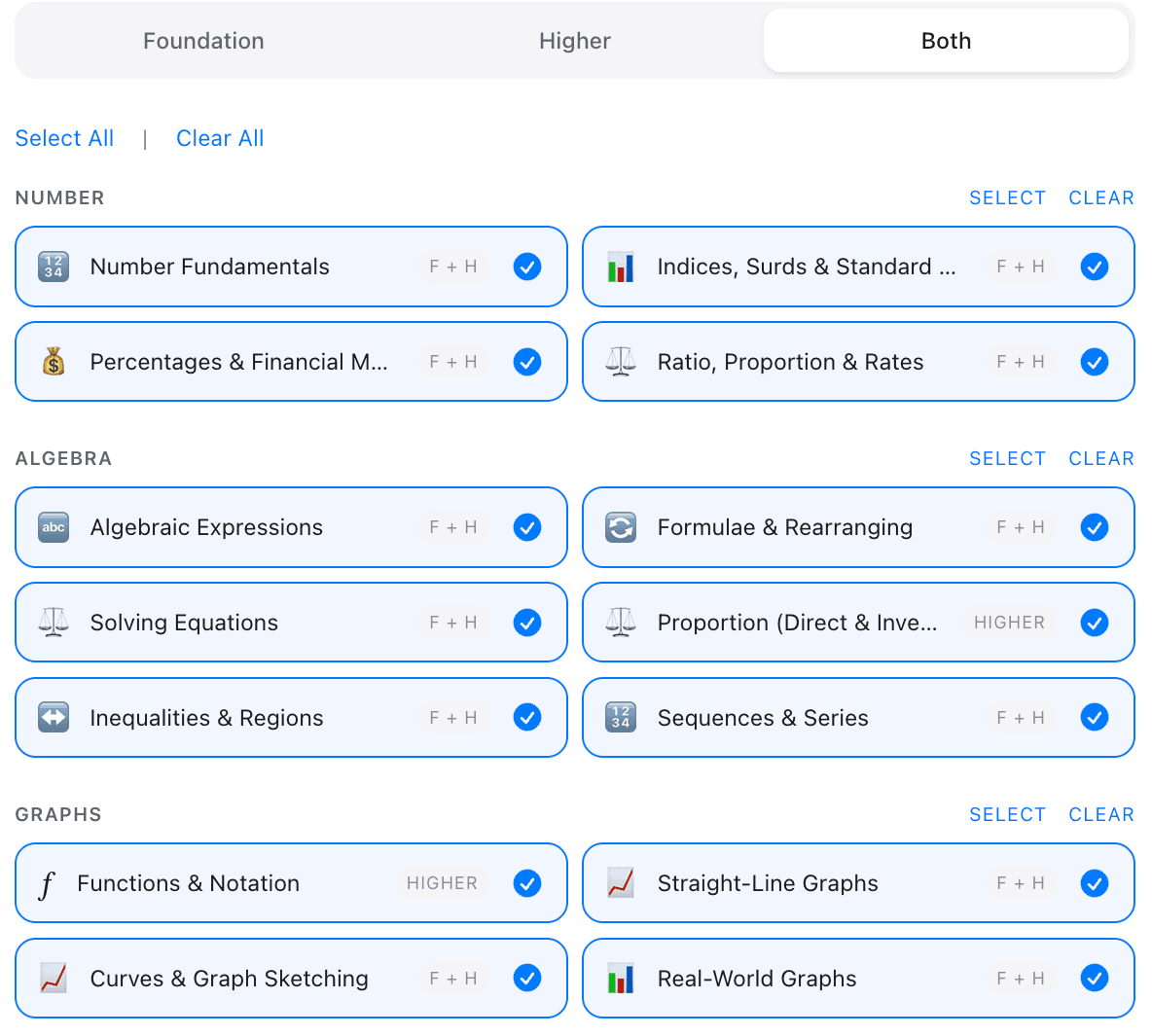The height and width of the screenshot is (1036, 1152).
Task: Click the scales icon for Solving Equations
Action: coord(54,623)
